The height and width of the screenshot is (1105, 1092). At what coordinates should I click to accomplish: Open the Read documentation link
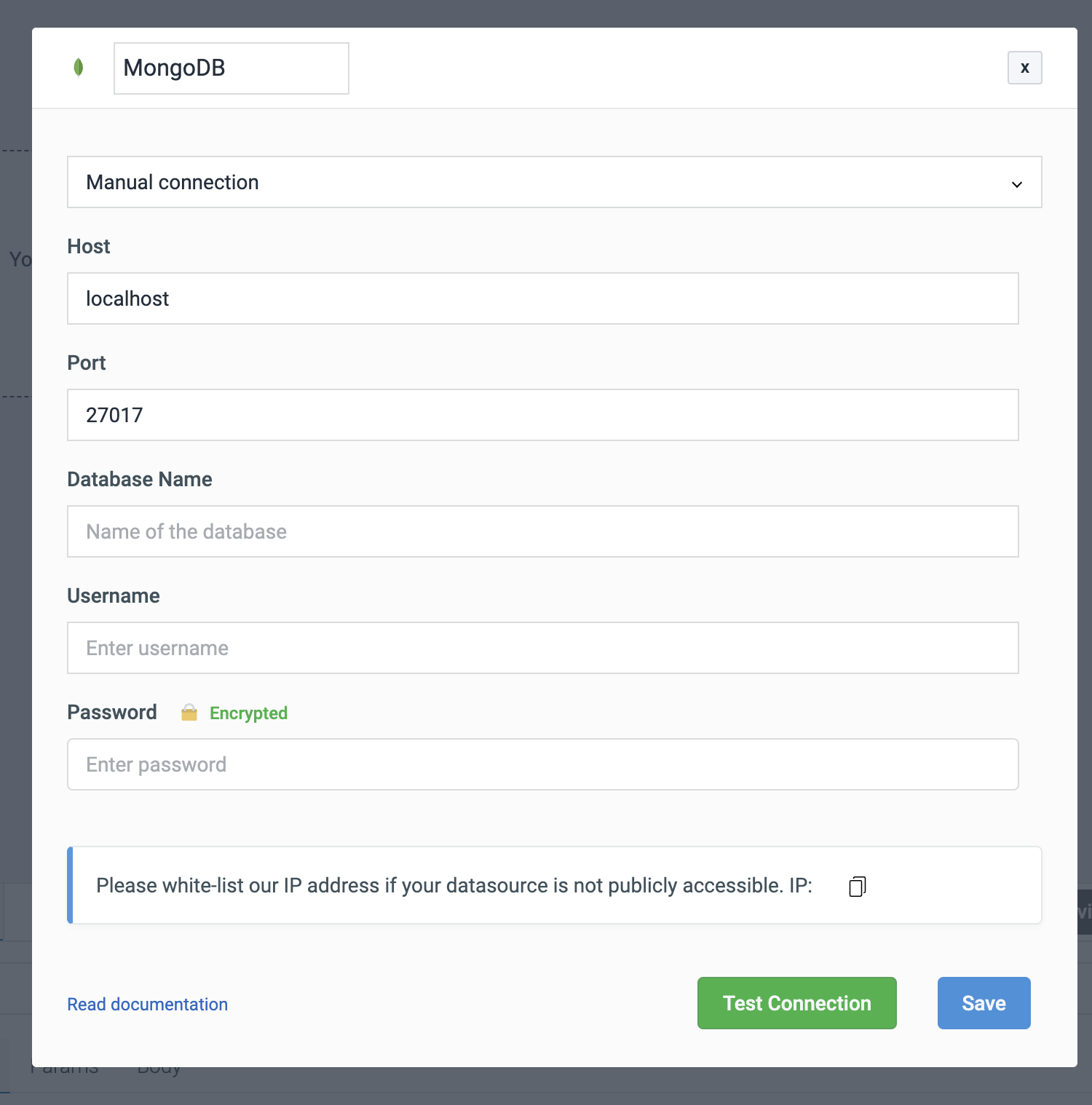[147, 1004]
